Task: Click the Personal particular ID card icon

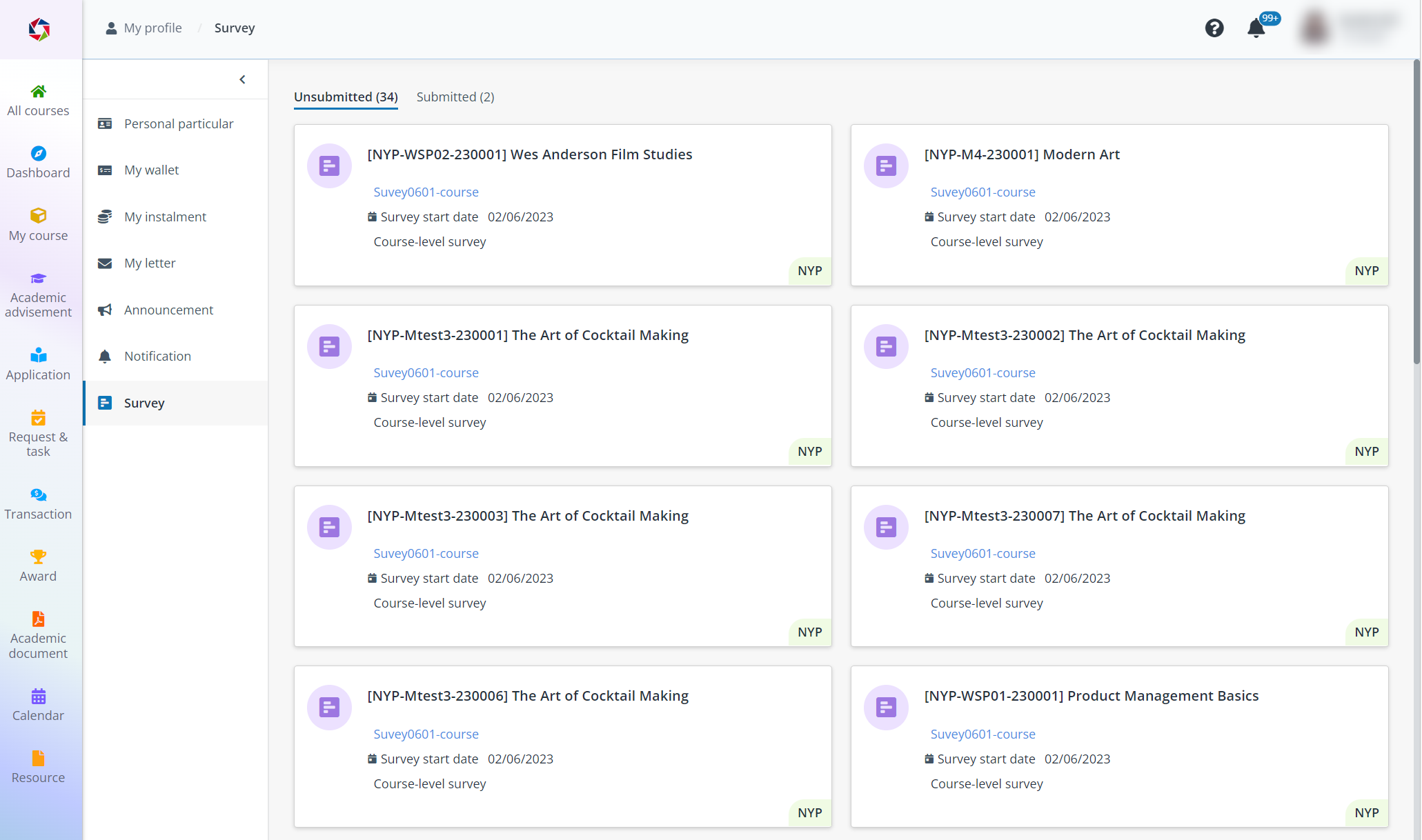Action: pyautogui.click(x=105, y=124)
